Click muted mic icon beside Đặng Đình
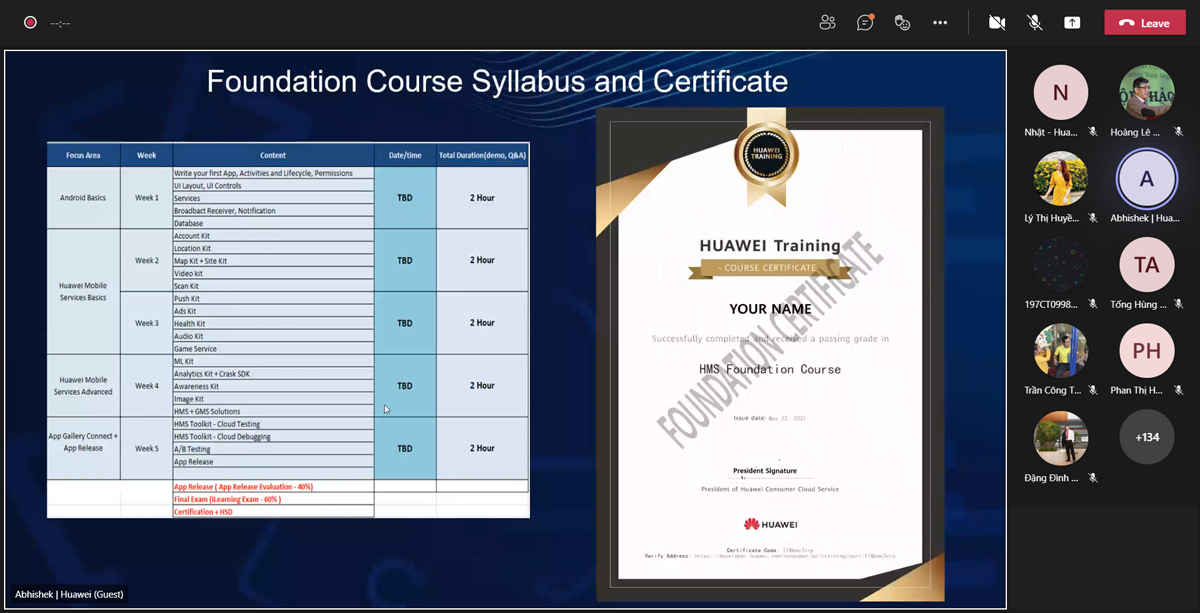 [1093, 478]
